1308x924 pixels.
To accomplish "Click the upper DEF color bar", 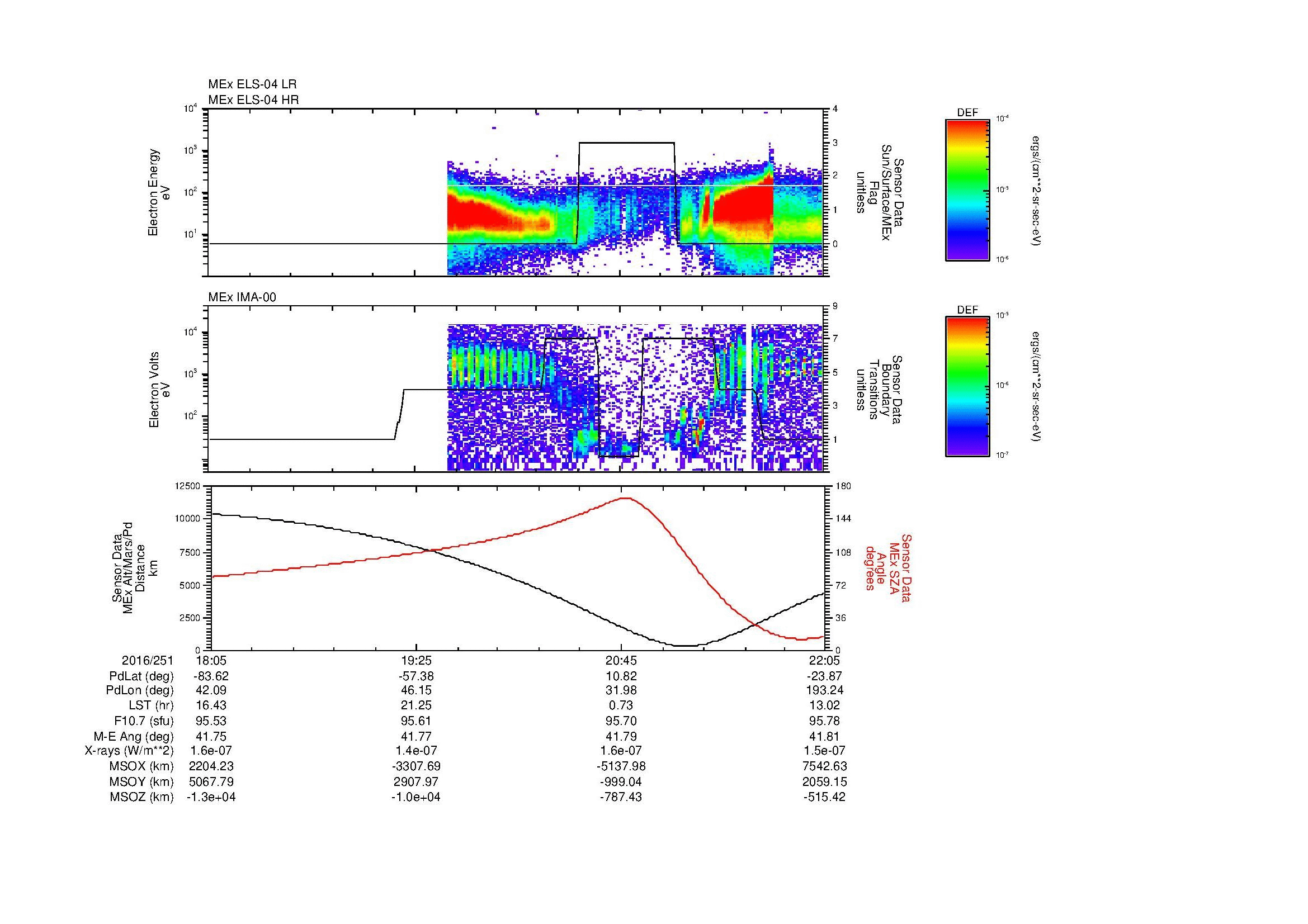I will (x=967, y=189).
